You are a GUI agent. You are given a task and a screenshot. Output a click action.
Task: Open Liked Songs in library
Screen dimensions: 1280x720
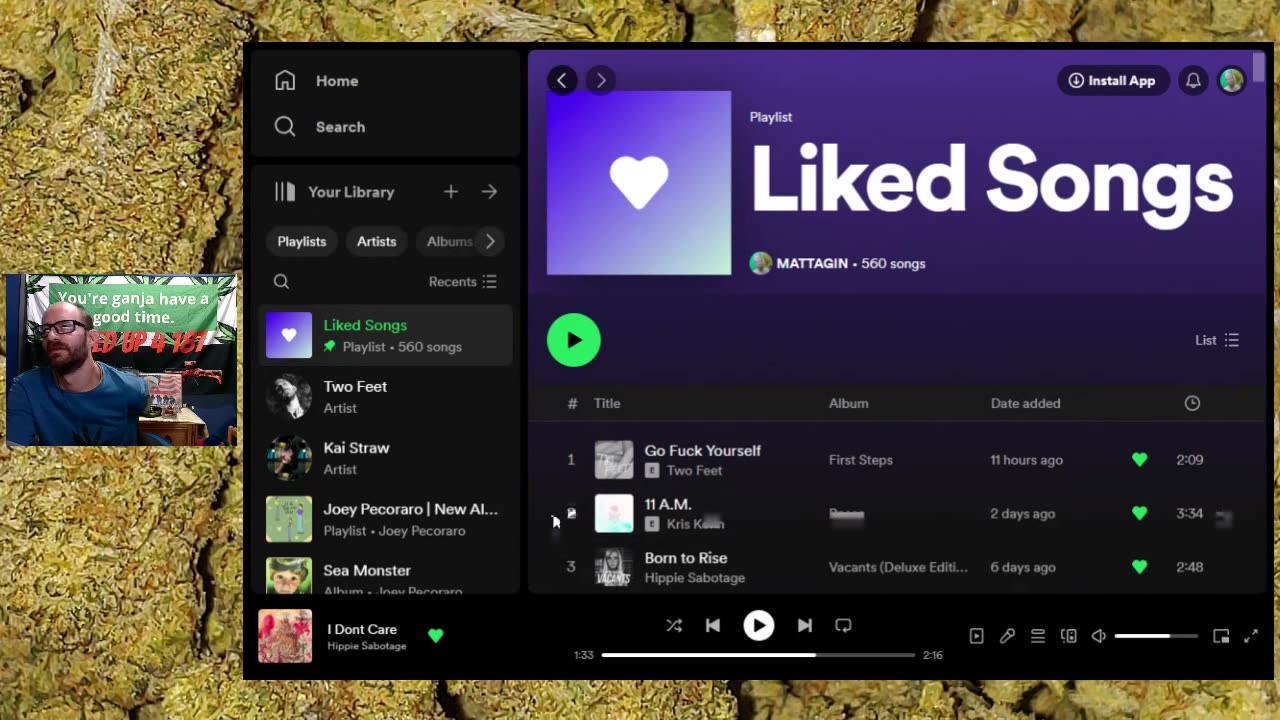click(386, 335)
